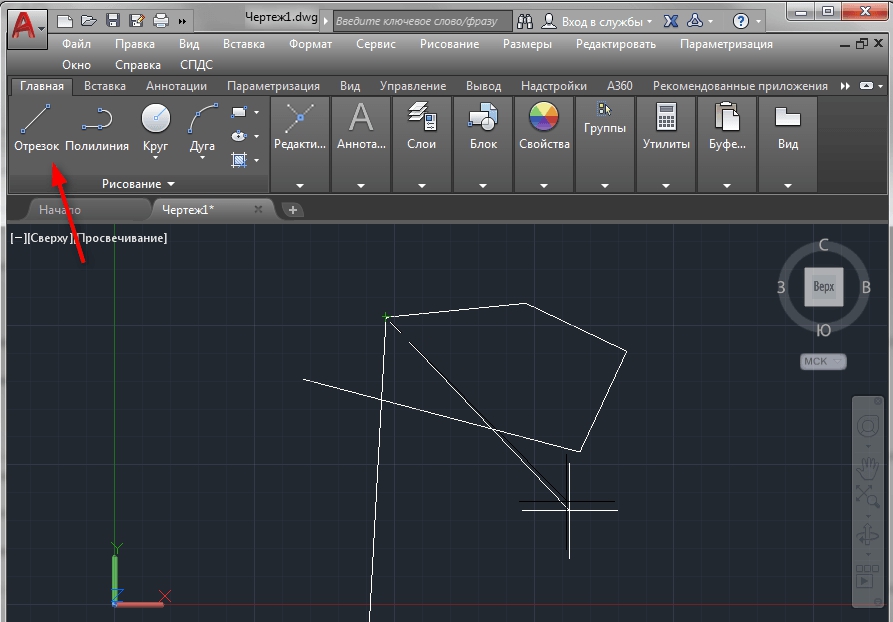Click the rectangle tool icon
The width and height of the screenshot is (893, 622).
pos(239,112)
